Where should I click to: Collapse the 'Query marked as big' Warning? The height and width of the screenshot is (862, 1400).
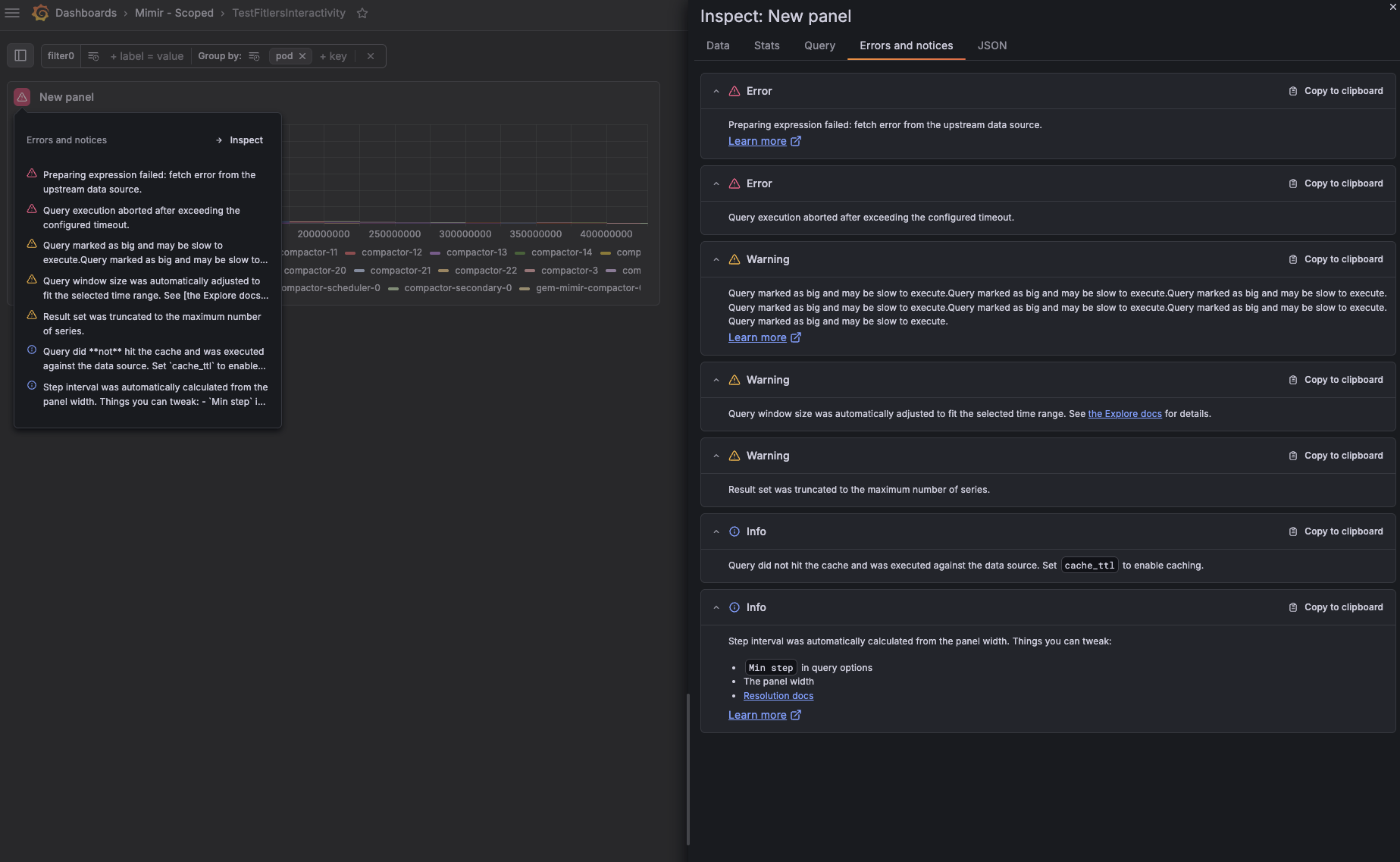click(716, 259)
